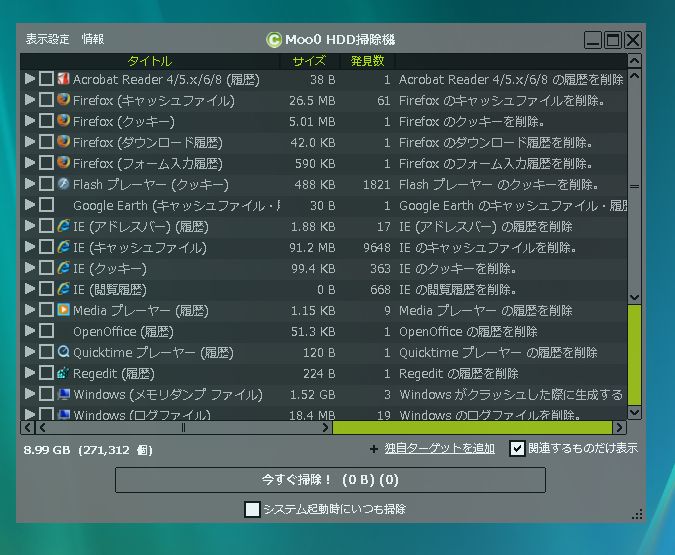Screen dimensions: 675x555
Task: Uncheck the 関連するものだけ表示 checkbox
Action: 517,449
